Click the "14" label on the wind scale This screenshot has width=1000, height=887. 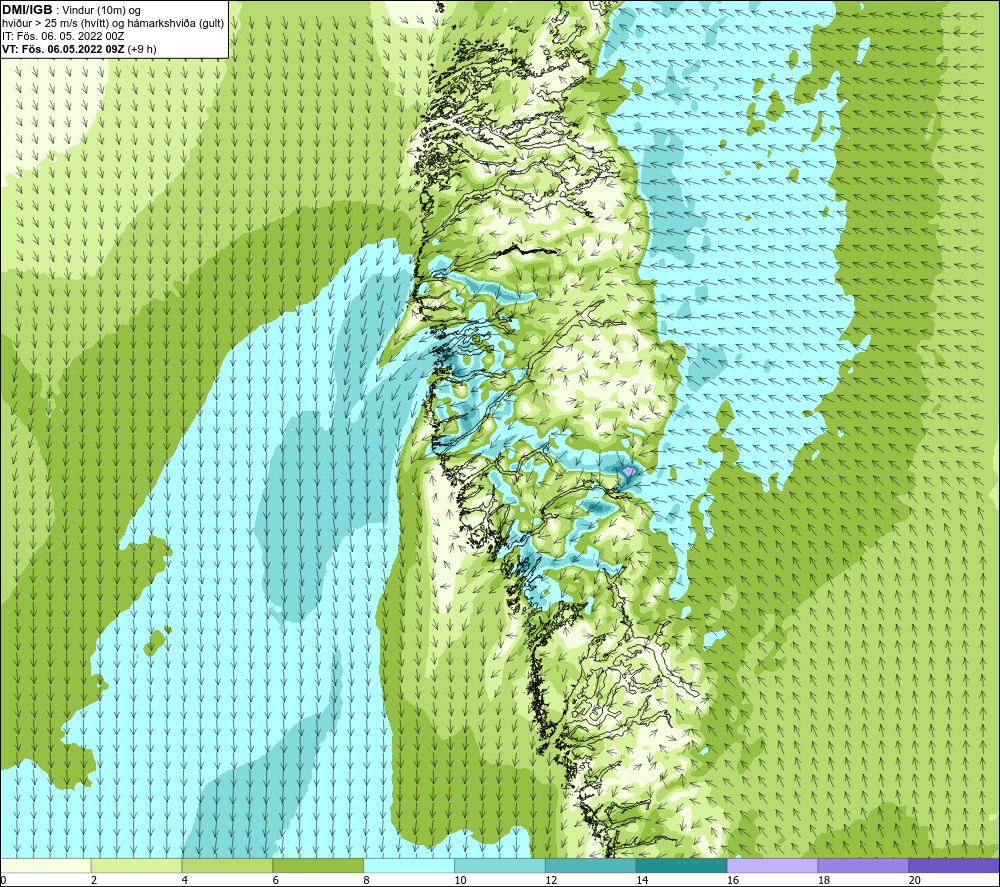642,880
